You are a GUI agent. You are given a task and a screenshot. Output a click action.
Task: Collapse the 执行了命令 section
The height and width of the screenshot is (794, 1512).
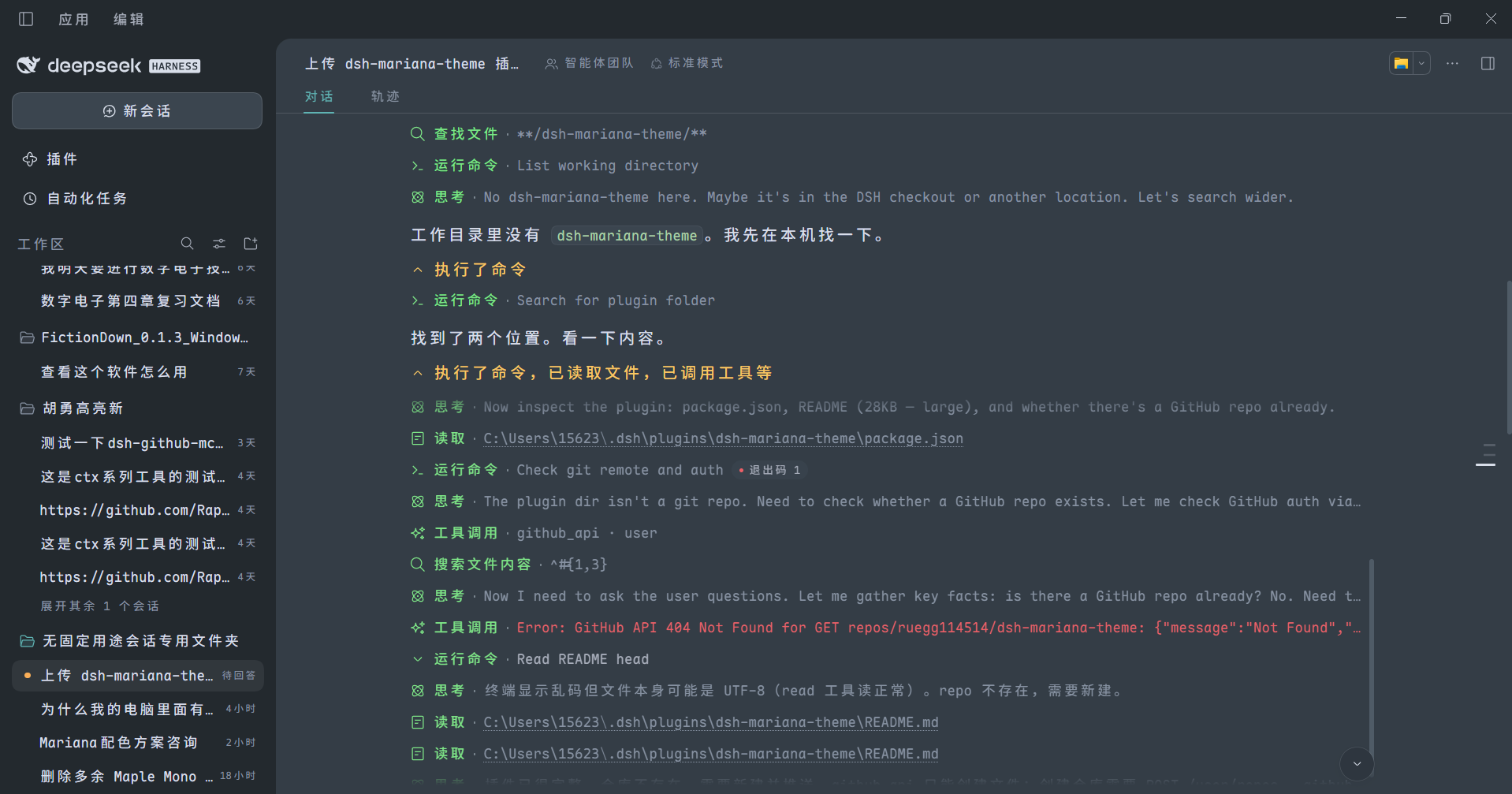(470, 270)
